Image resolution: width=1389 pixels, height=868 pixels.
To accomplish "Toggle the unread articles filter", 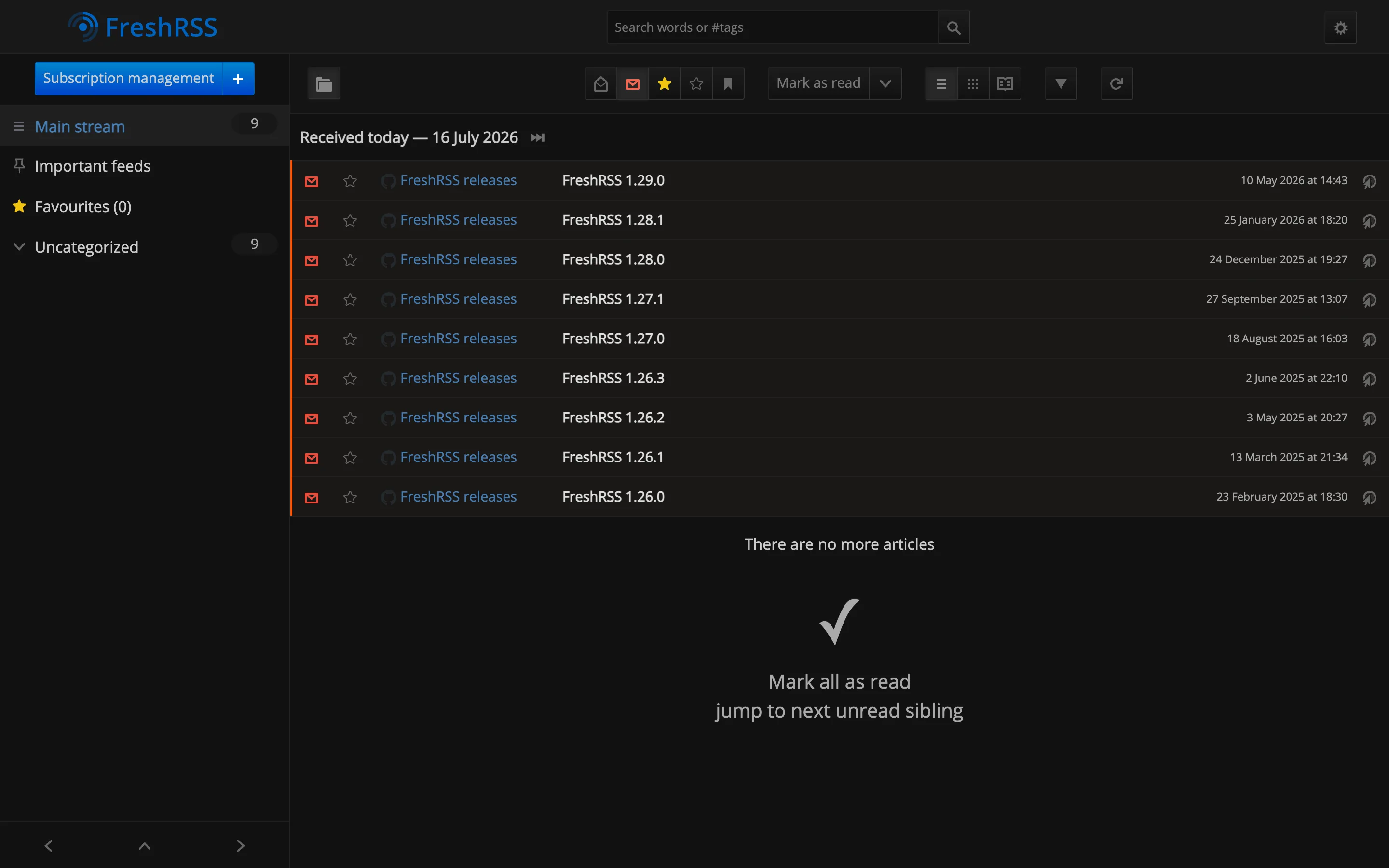I will point(632,84).
